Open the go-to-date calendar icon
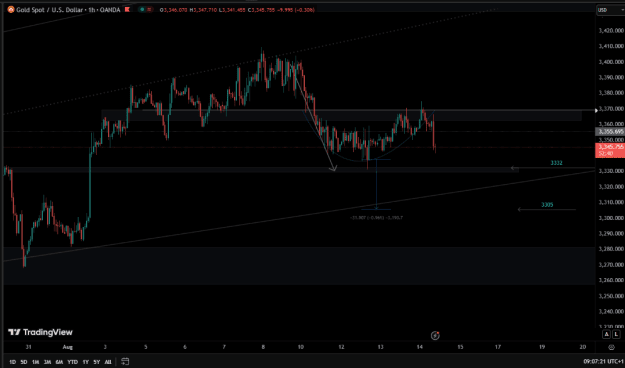The height and width of the screenshot is (368, 625). pyautogui.click(x=125, y=362)
